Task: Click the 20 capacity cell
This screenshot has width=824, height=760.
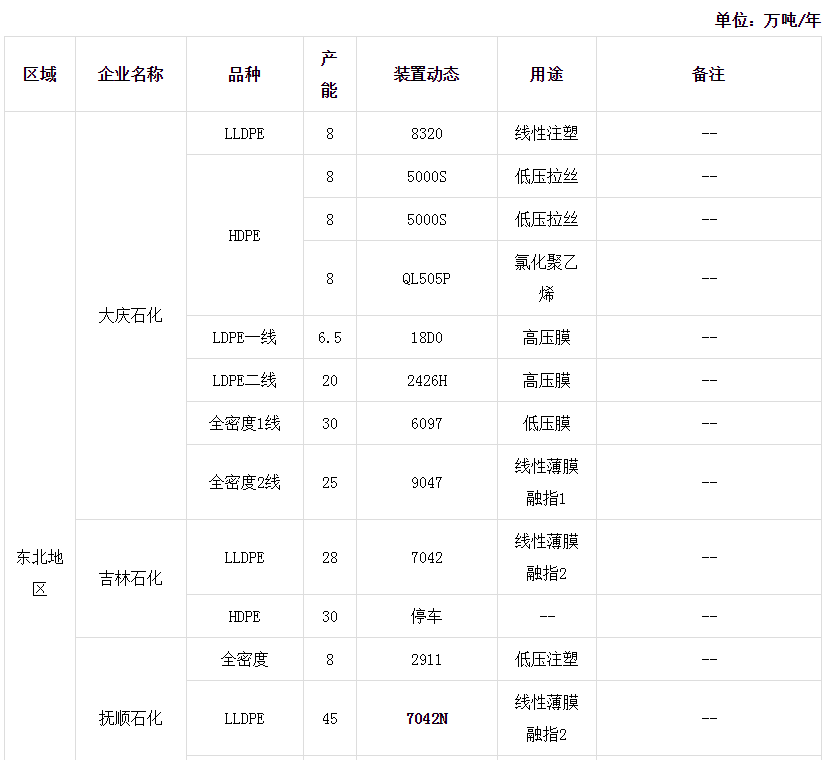Action: coord(329,381)
